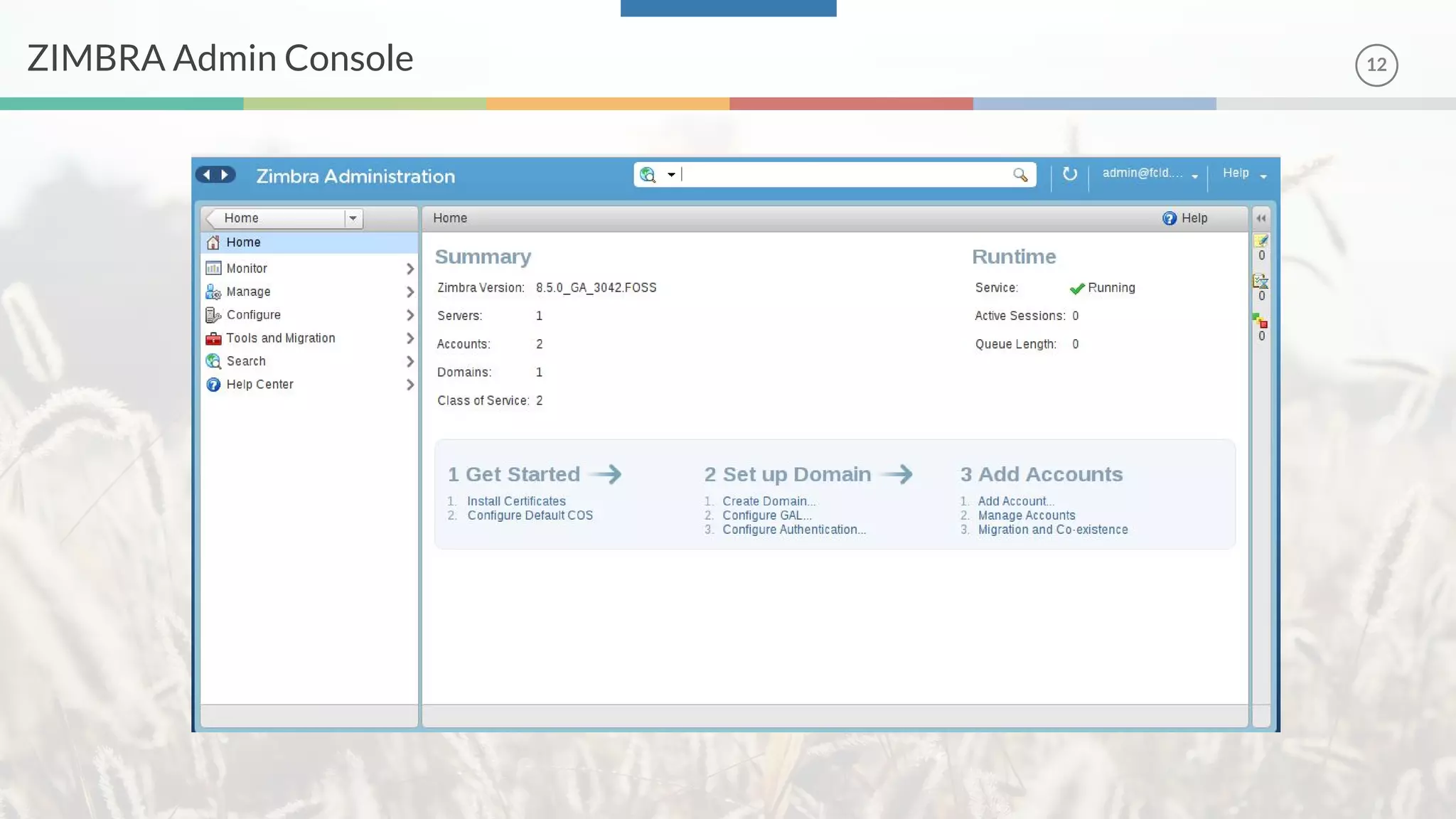Open the admin@fcld account dropdown
1456x819 pixels.
[1150, 173]
